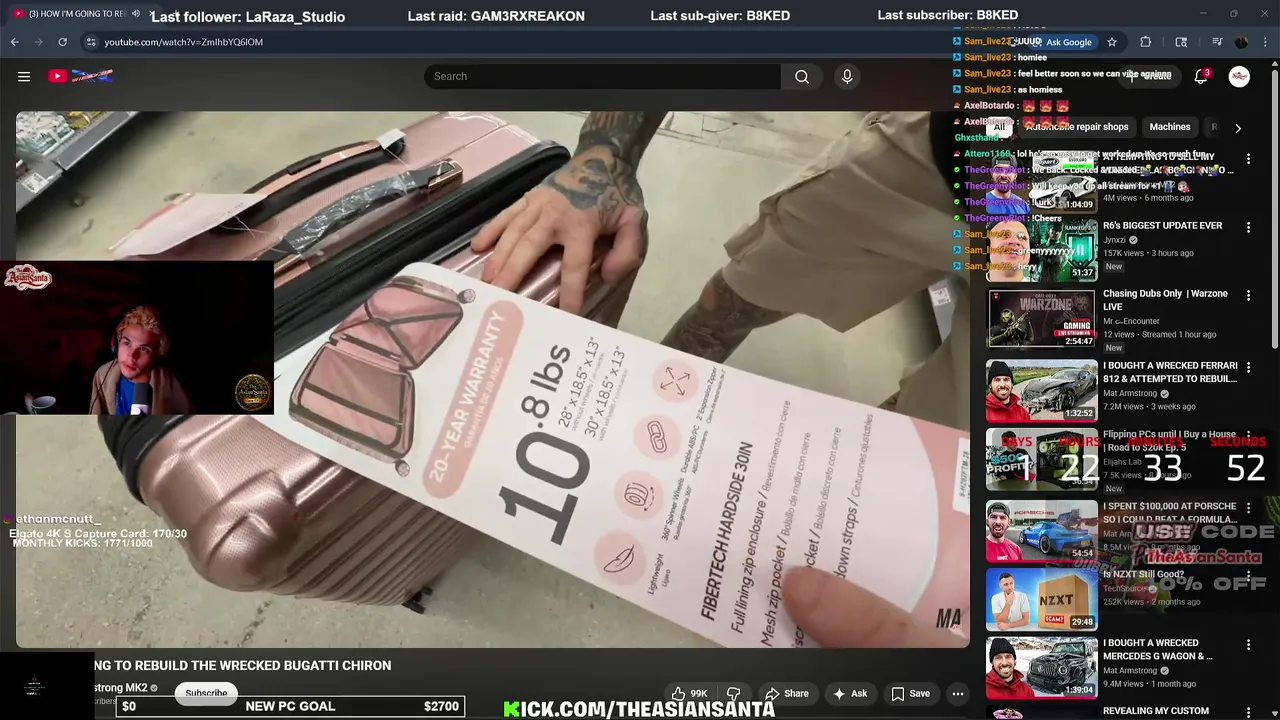1280x720 pixels.
Task: Open REVEALING MY CUSTOM video title
Action: tap(1156, 711)
